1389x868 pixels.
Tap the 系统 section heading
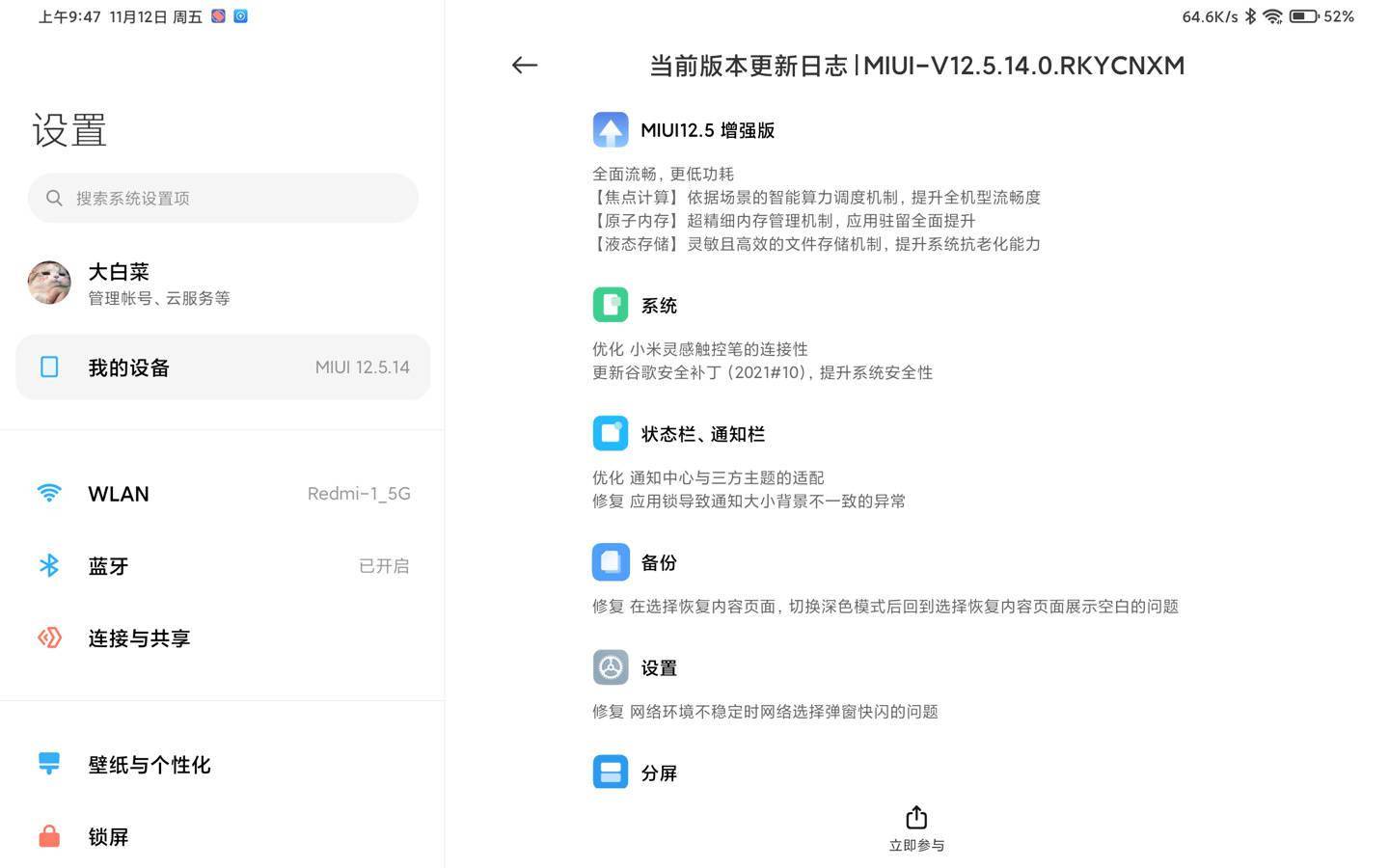tap(659, 305)
